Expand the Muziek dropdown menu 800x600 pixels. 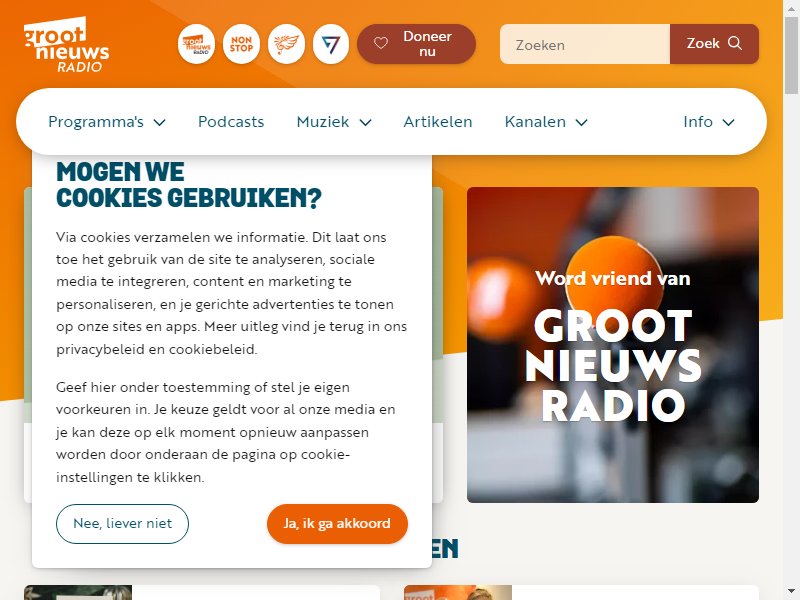tap(334, 122)
